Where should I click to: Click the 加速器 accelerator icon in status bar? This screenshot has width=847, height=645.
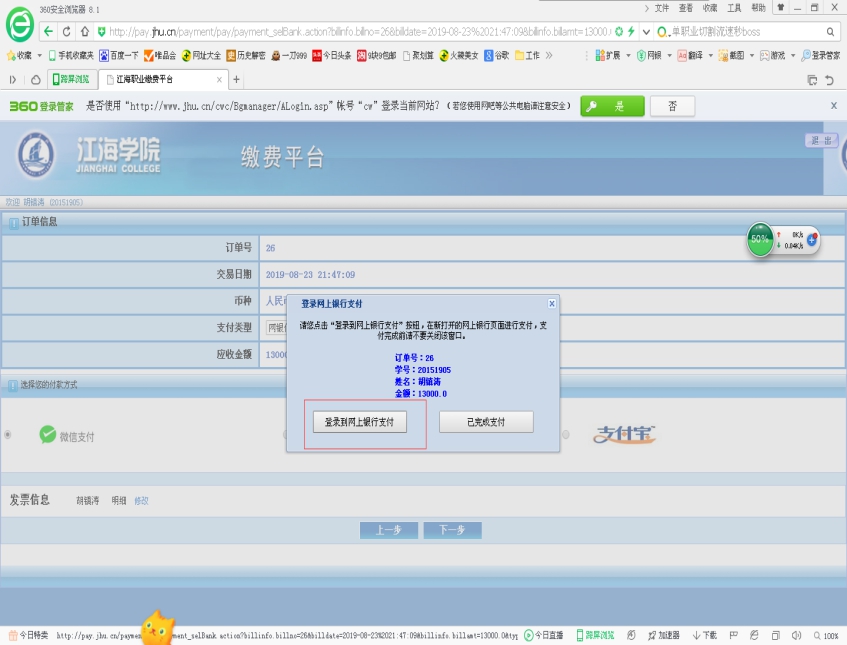click(x=663, y=635)
